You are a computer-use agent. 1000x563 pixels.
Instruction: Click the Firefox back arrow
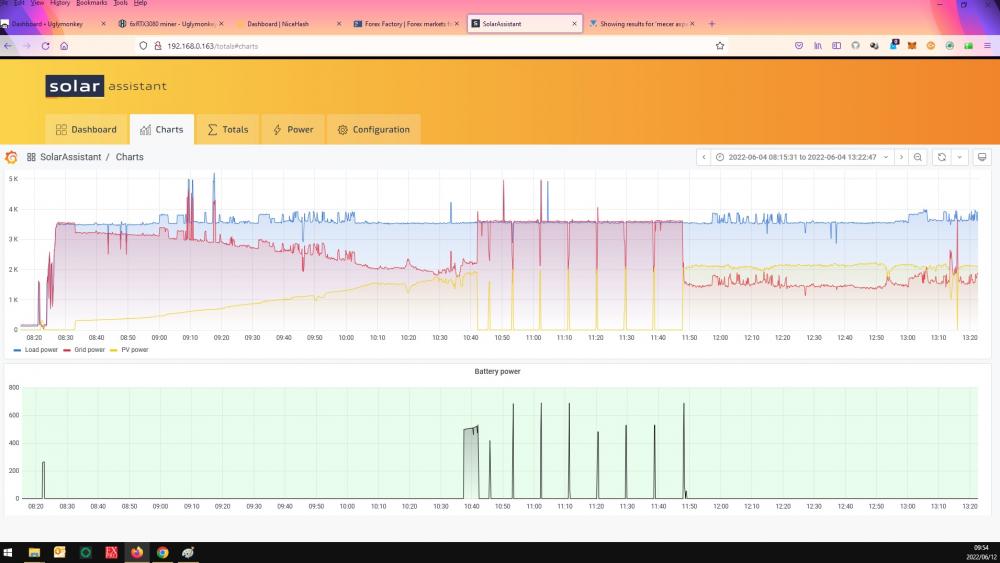click(x=8, y=46)
